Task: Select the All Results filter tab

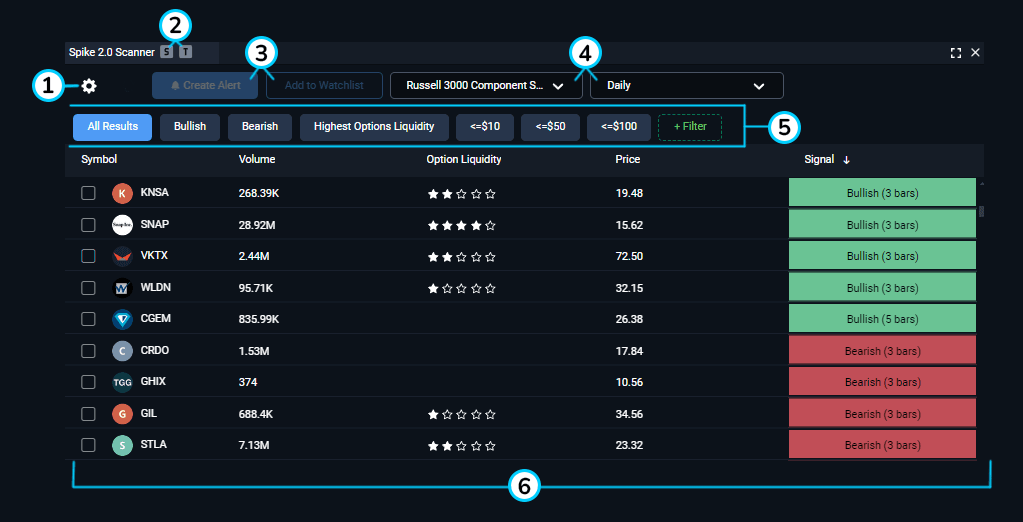Action: pos(112,127)
